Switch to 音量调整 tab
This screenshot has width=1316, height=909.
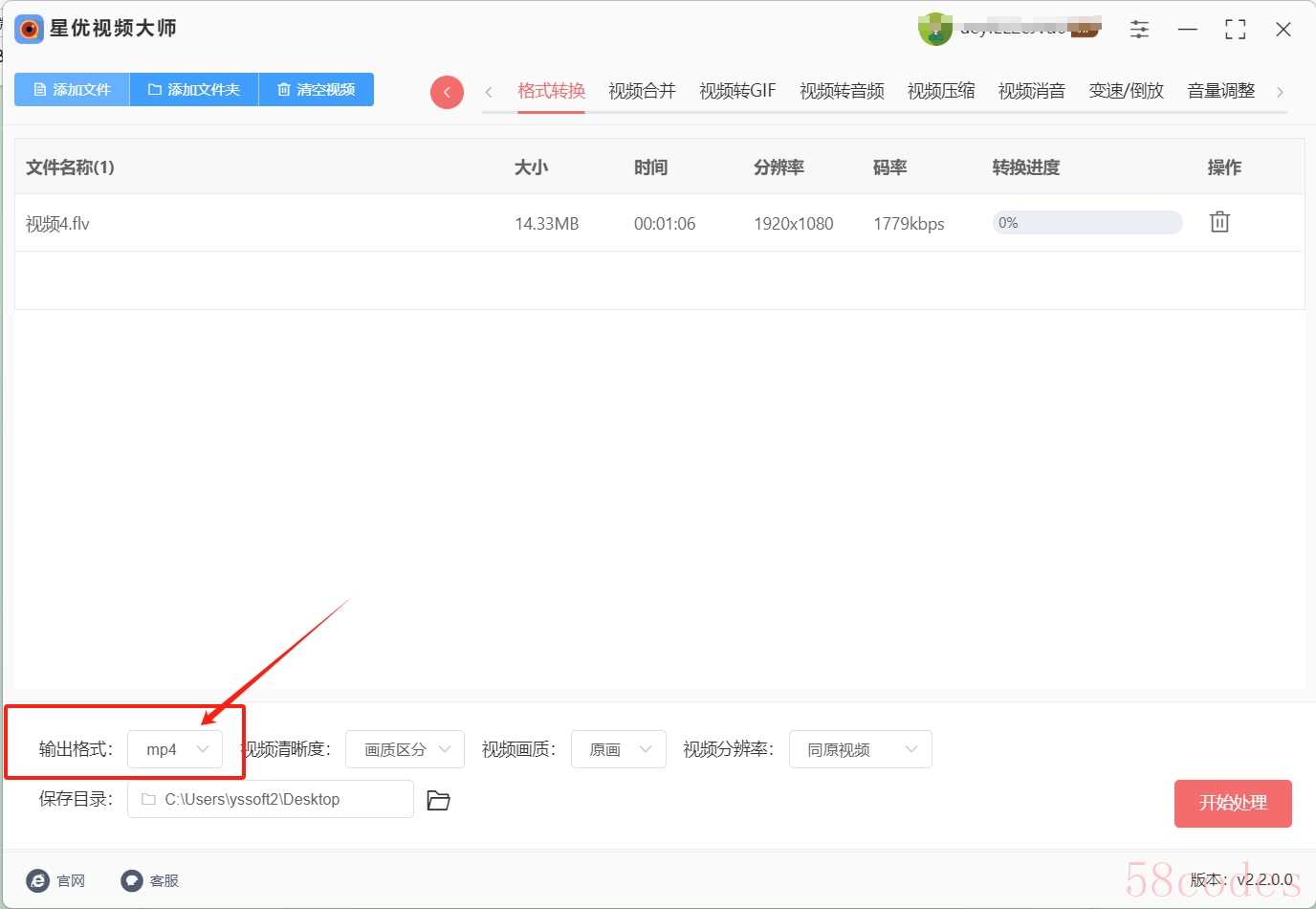pos(1221,91)
